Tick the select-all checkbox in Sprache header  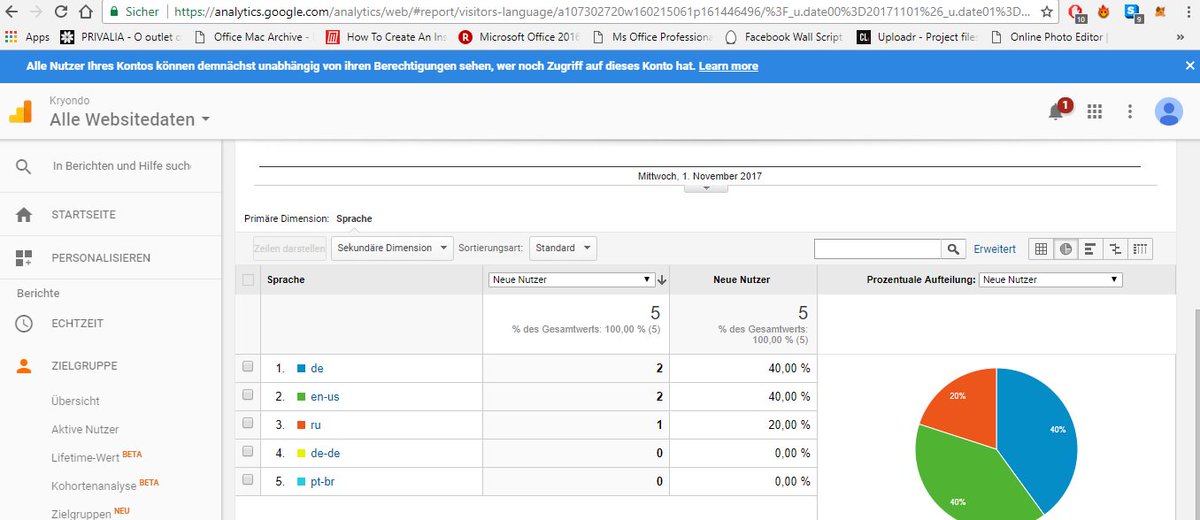(x=248, y=280)
